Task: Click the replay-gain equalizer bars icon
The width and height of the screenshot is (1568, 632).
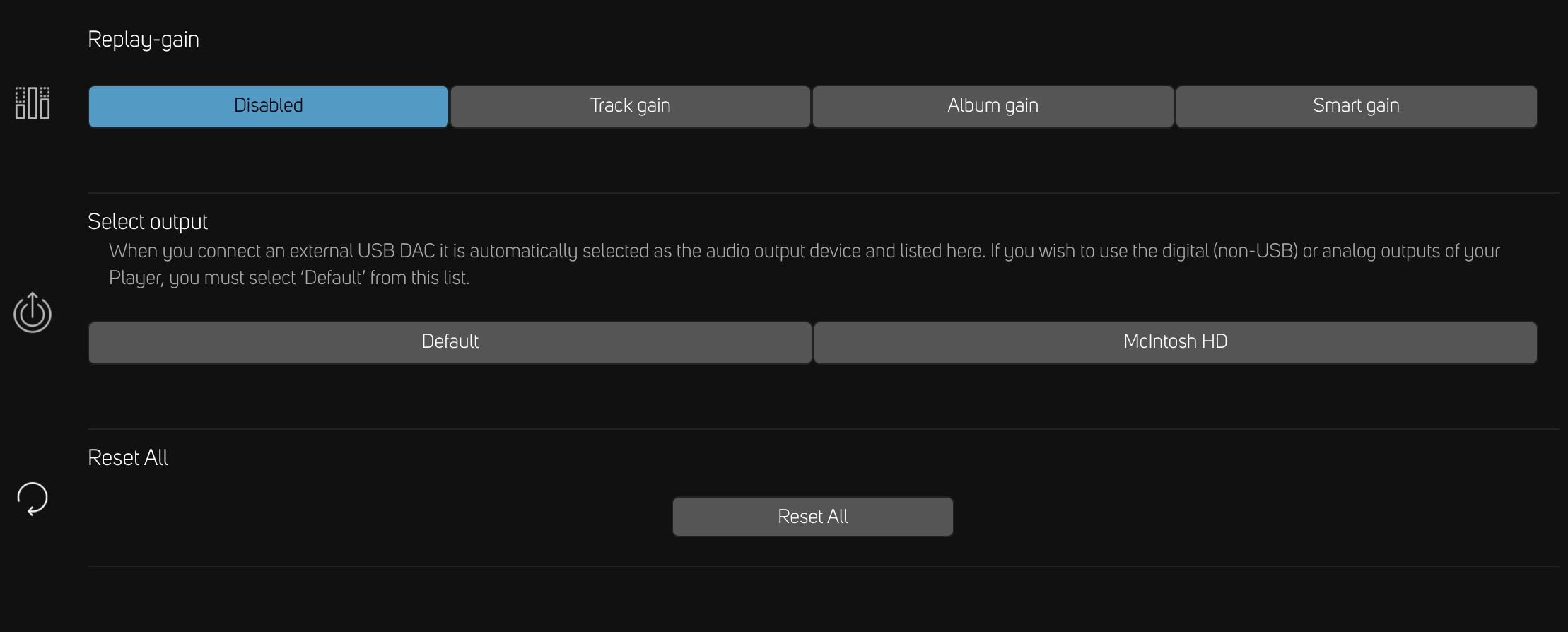Action: [x=33, y=103]
